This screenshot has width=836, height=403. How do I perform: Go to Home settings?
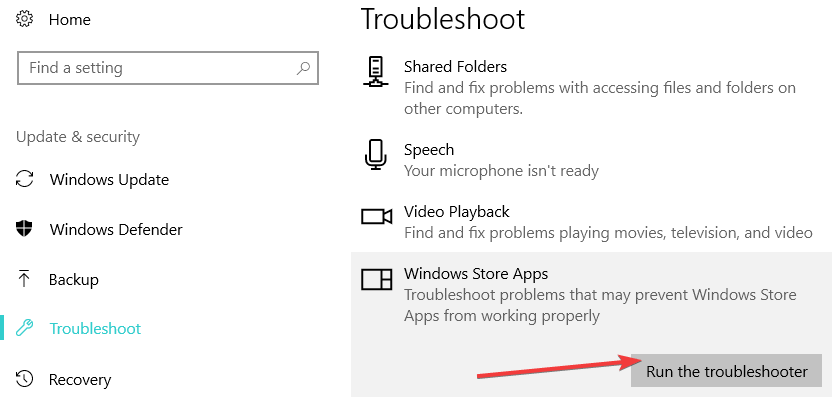pos(69,20)
